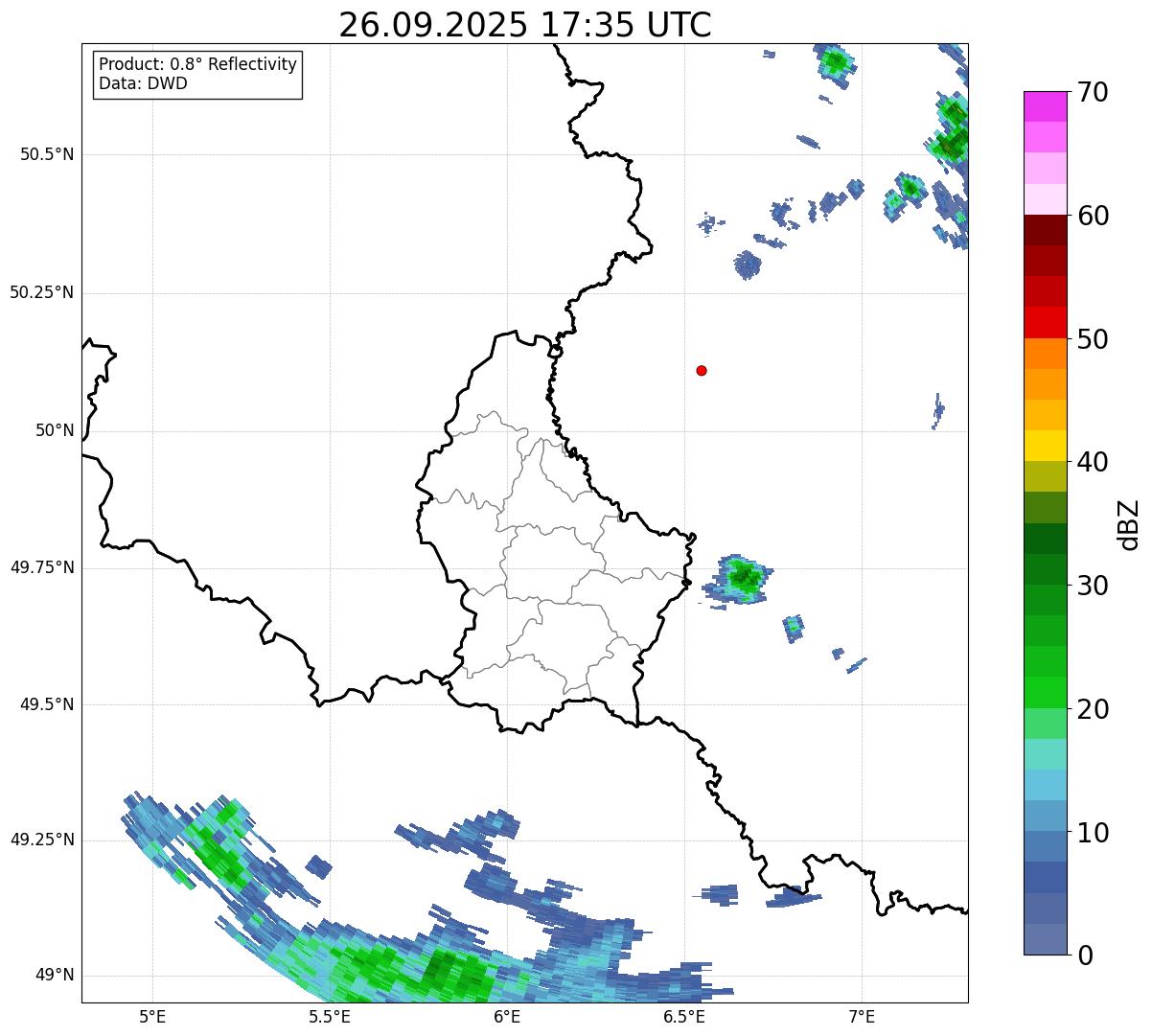1152x1036 pixels.
Task: Click the green radar echo east of Luxembourg
Action: 741,579
